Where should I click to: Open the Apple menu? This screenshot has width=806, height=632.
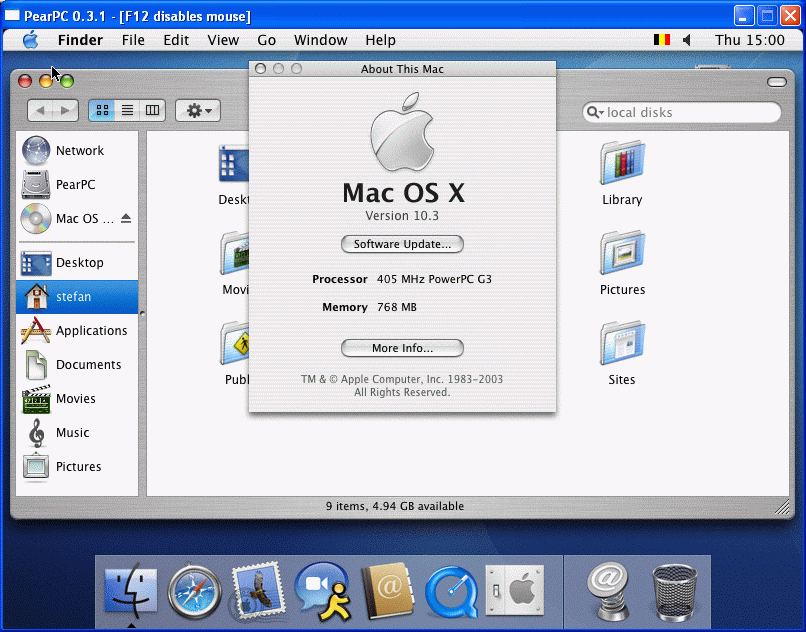(x=31, y=40)
